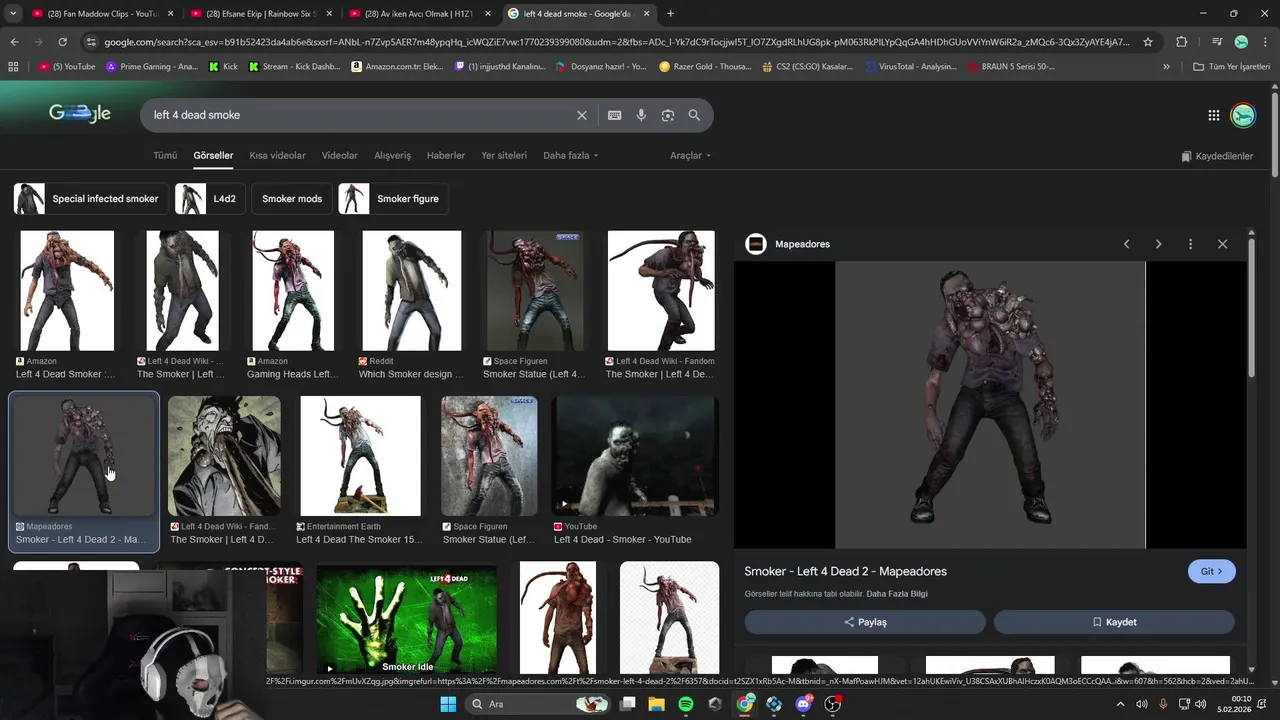
Task: Switch to the Efsane Ekip Rainbow Six tab
Action: pos(261,14)
